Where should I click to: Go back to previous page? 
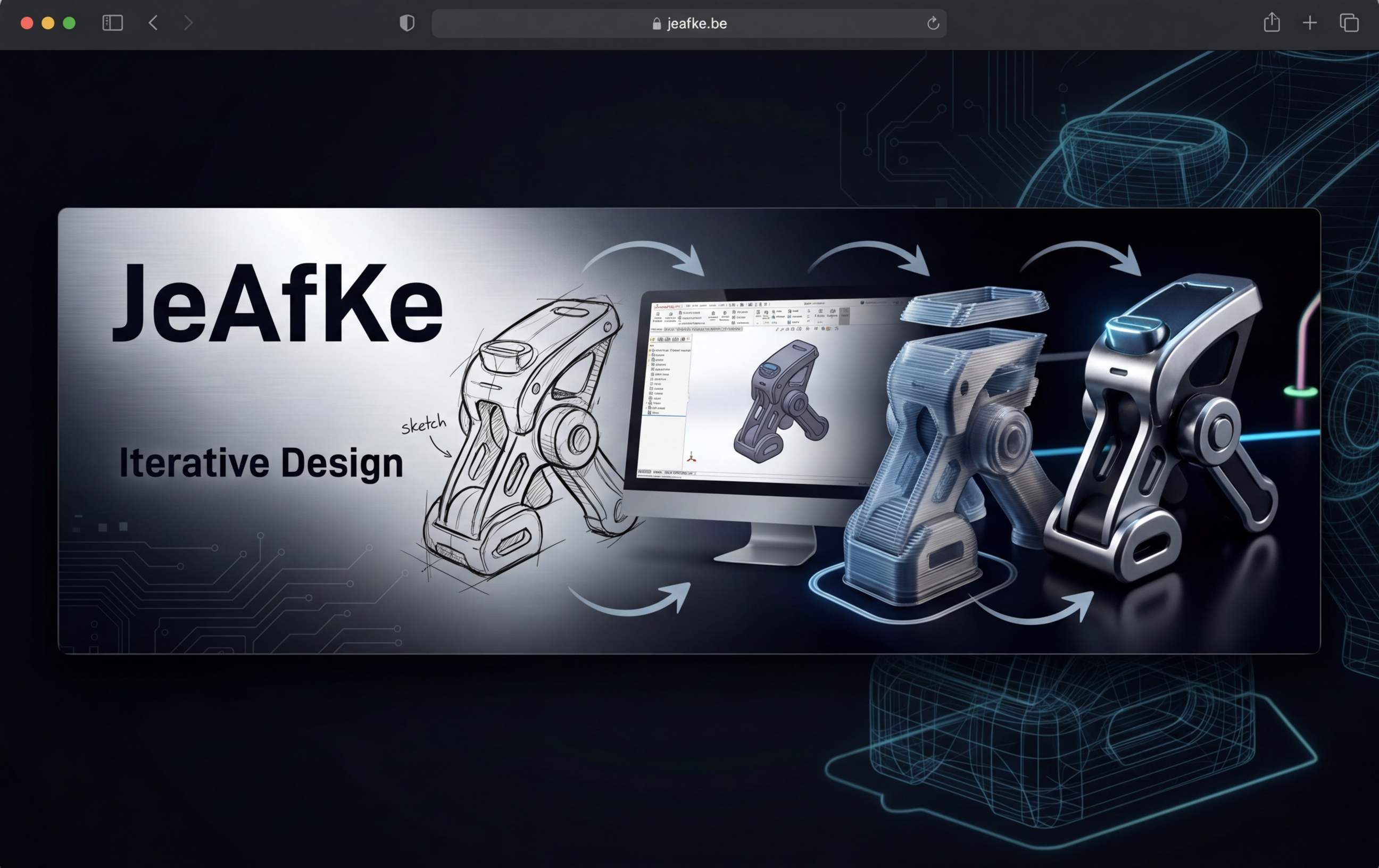tap(153, 23)
